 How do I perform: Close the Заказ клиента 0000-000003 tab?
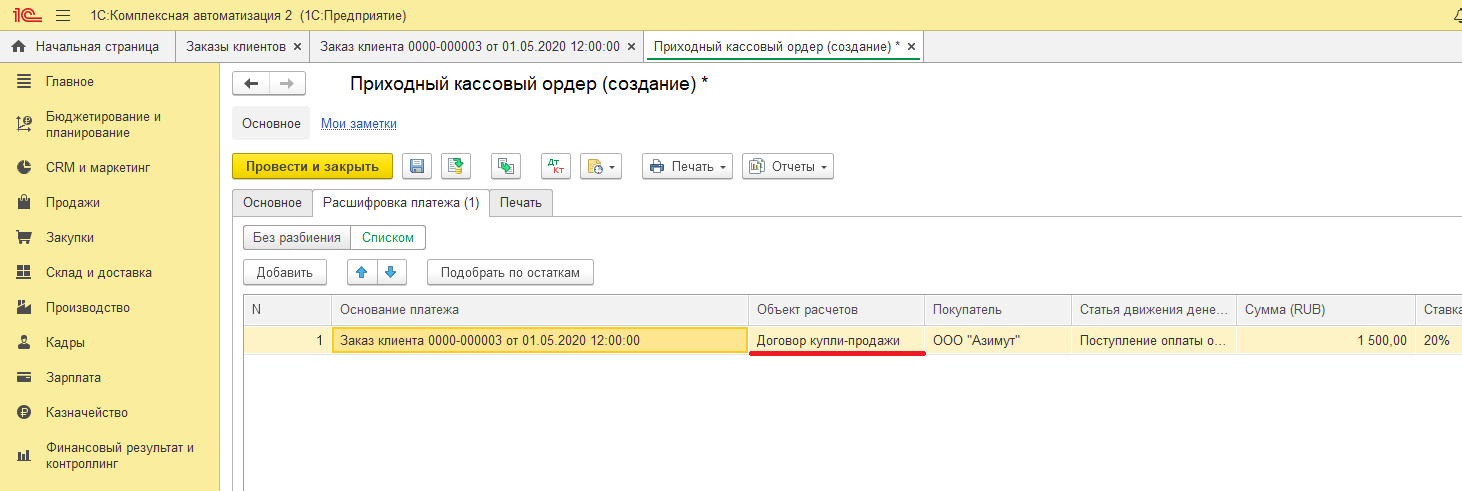pyautogui.click(x=630, y=47)
